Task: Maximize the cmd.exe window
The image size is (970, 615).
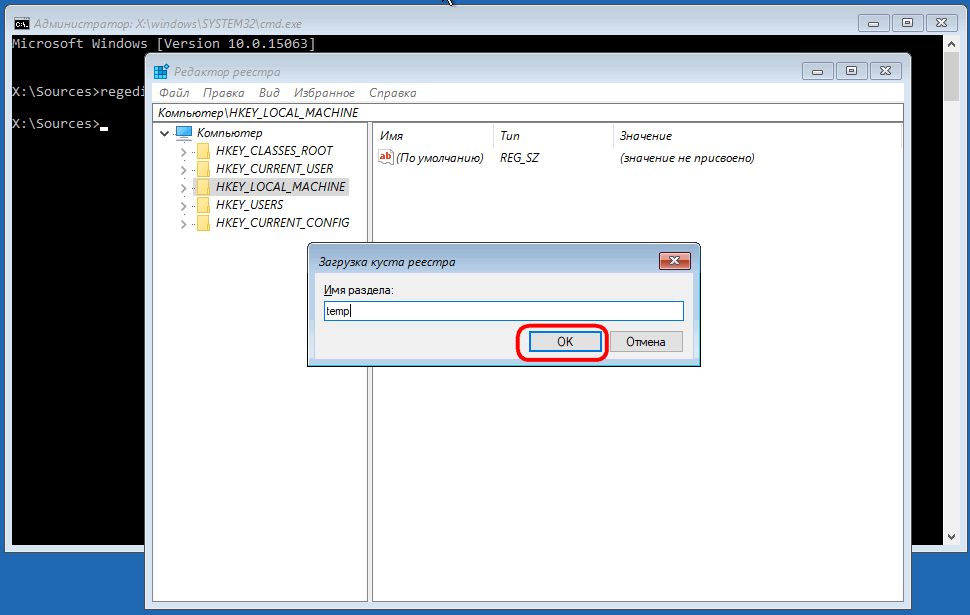Action: (908, 23)
